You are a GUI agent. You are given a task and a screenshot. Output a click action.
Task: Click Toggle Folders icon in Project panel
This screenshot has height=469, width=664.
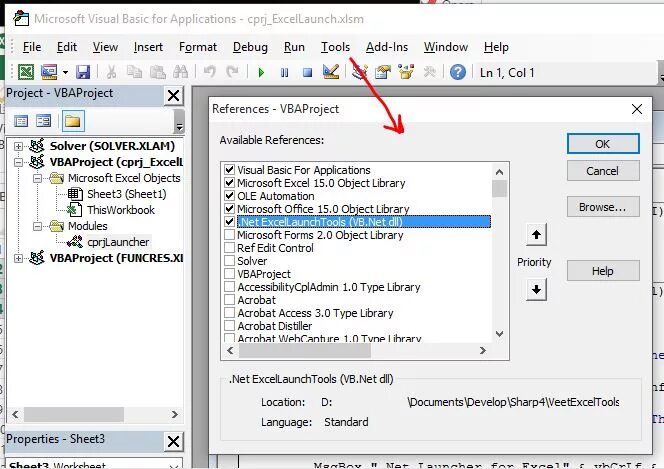pos(73,121)
